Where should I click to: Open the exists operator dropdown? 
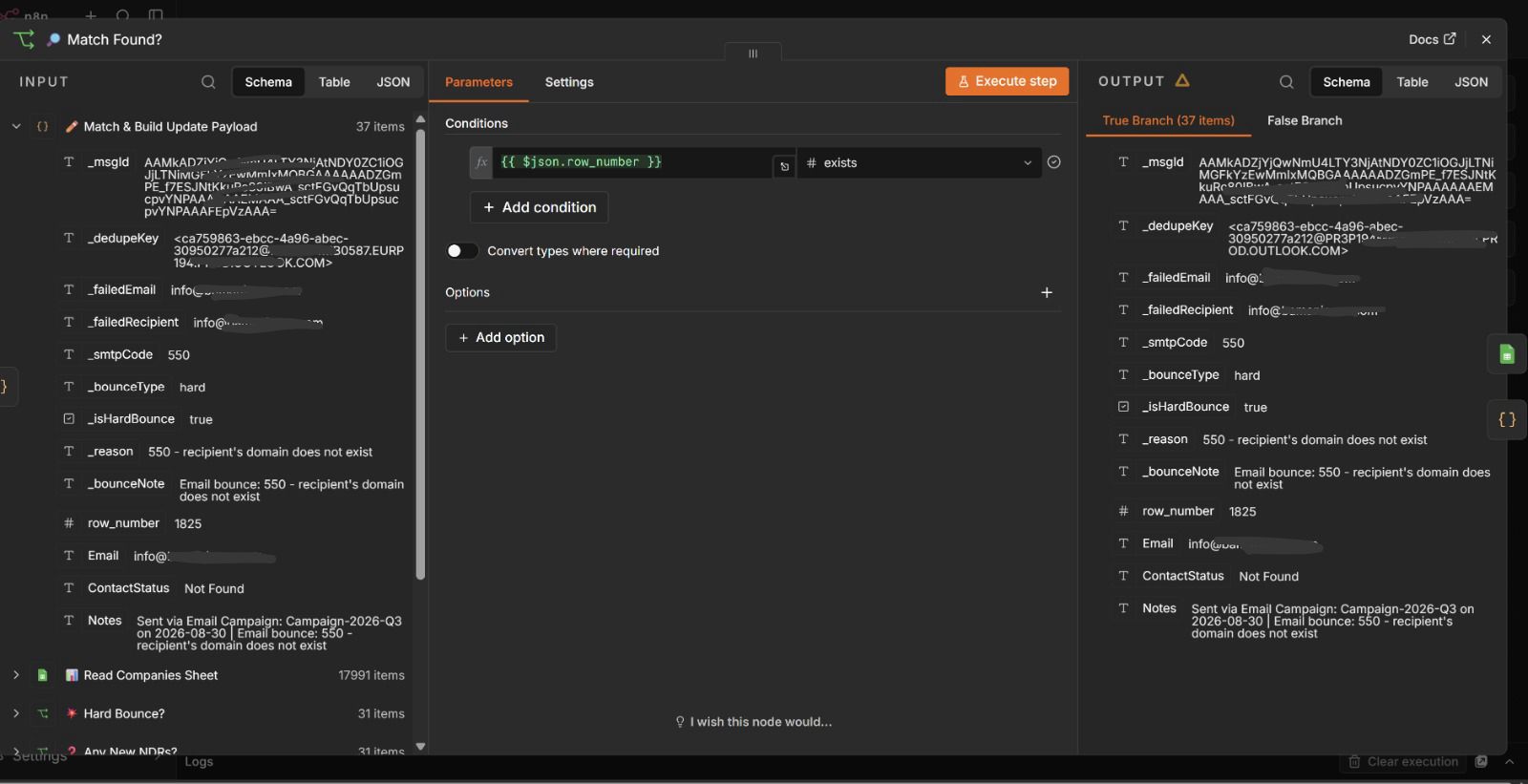point(920,162)
